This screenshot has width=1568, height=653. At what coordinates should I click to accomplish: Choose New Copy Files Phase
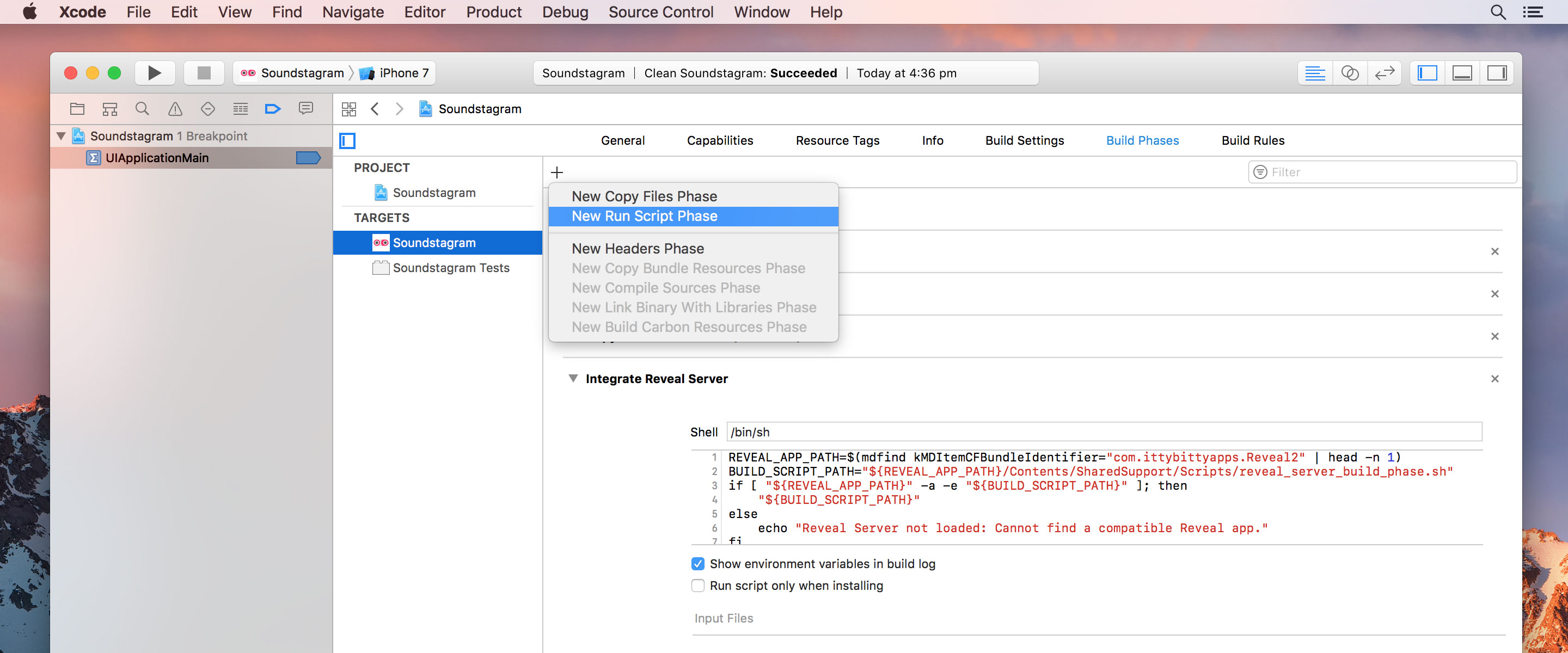pyautogui.click(x=693, y=196)
